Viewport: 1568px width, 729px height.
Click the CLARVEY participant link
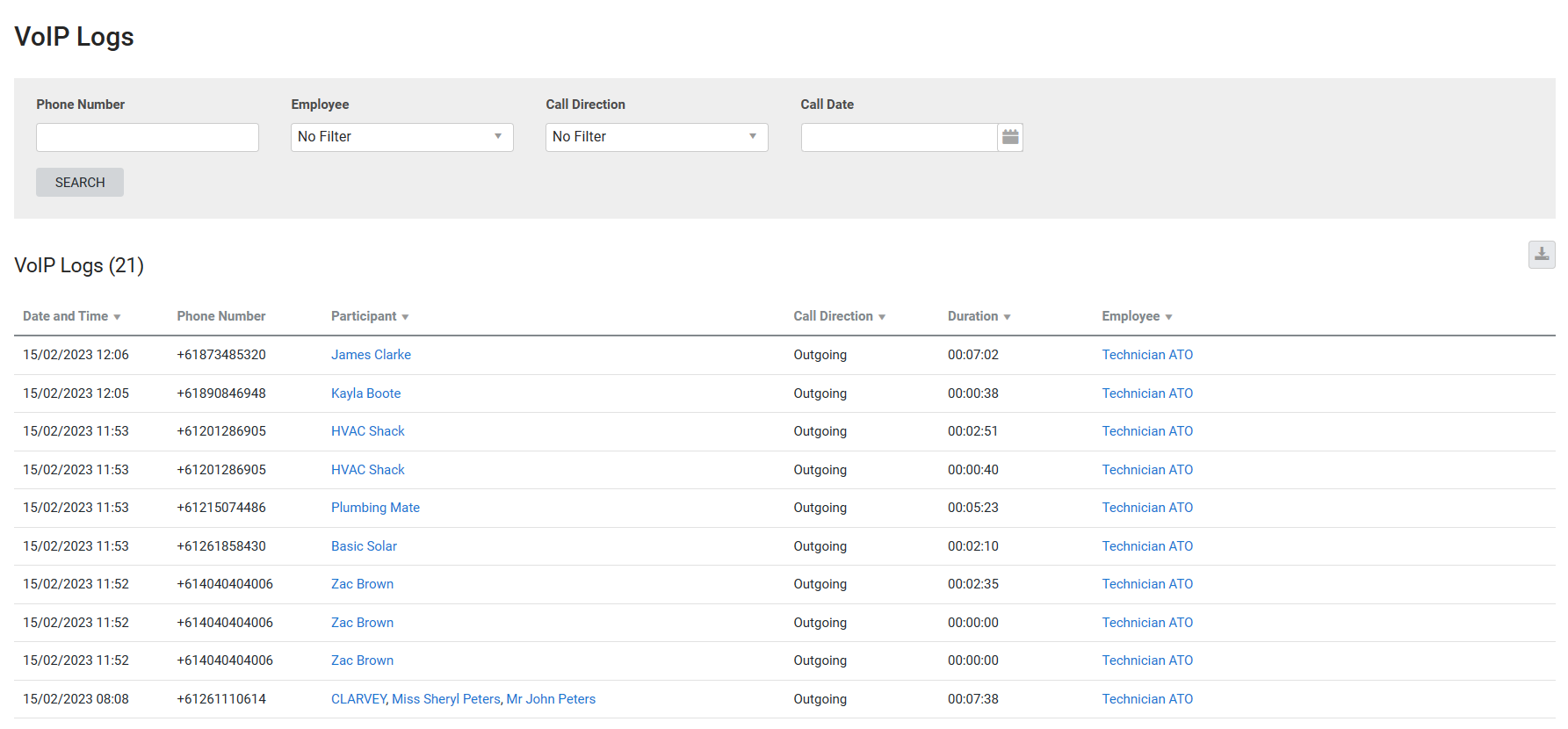(358, 699)
